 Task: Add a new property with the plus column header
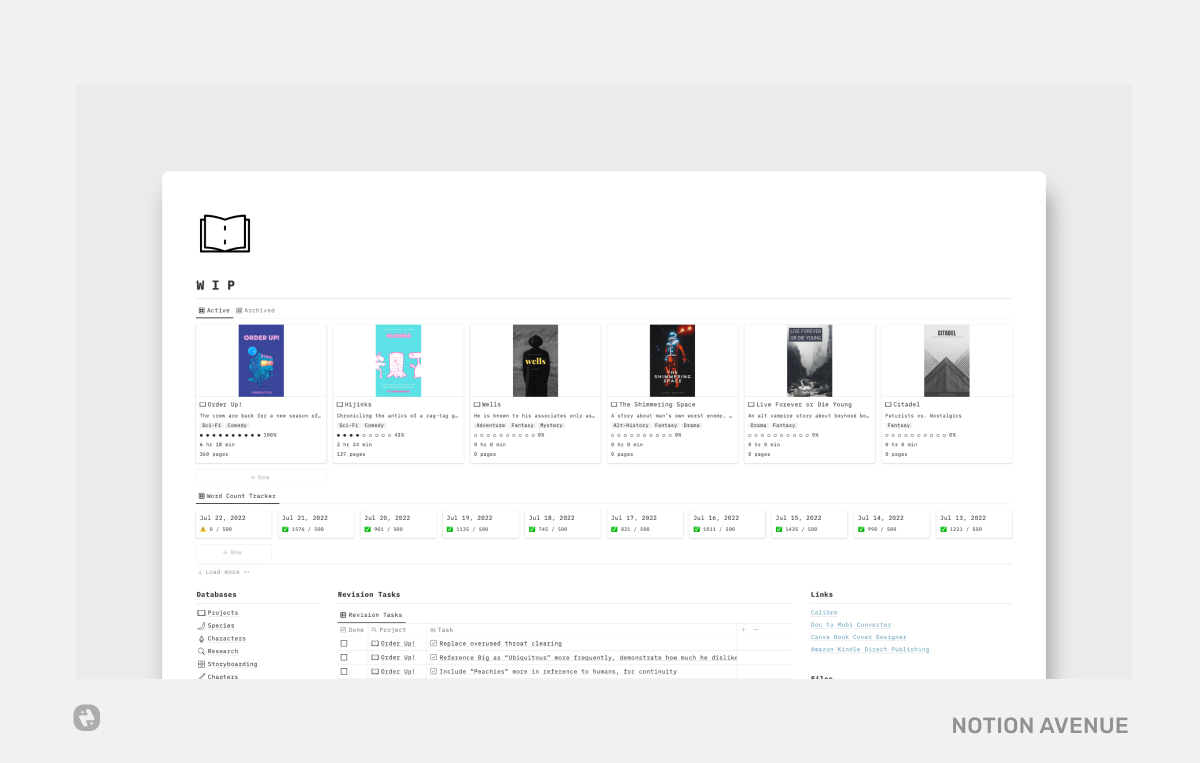point(742,630)
